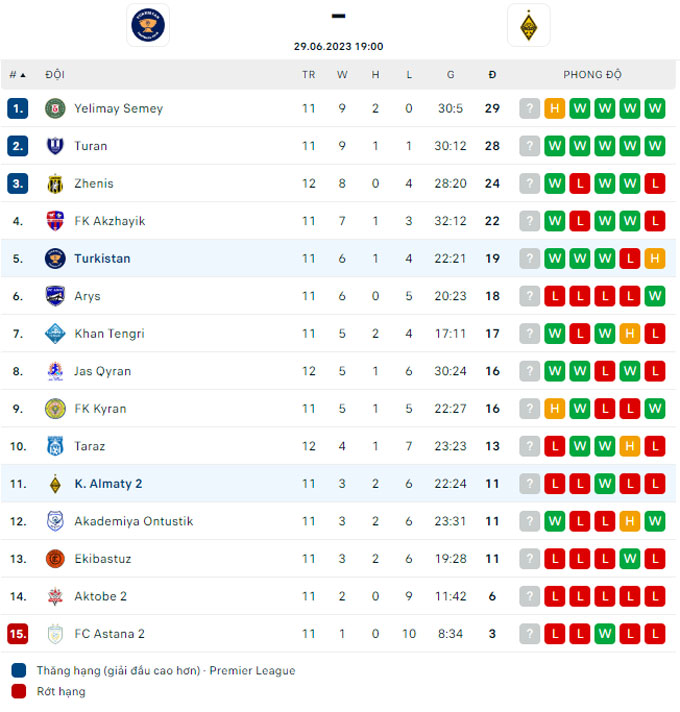Sort standings by the TR matches column
680x712 pixels.
coord(308,75)
